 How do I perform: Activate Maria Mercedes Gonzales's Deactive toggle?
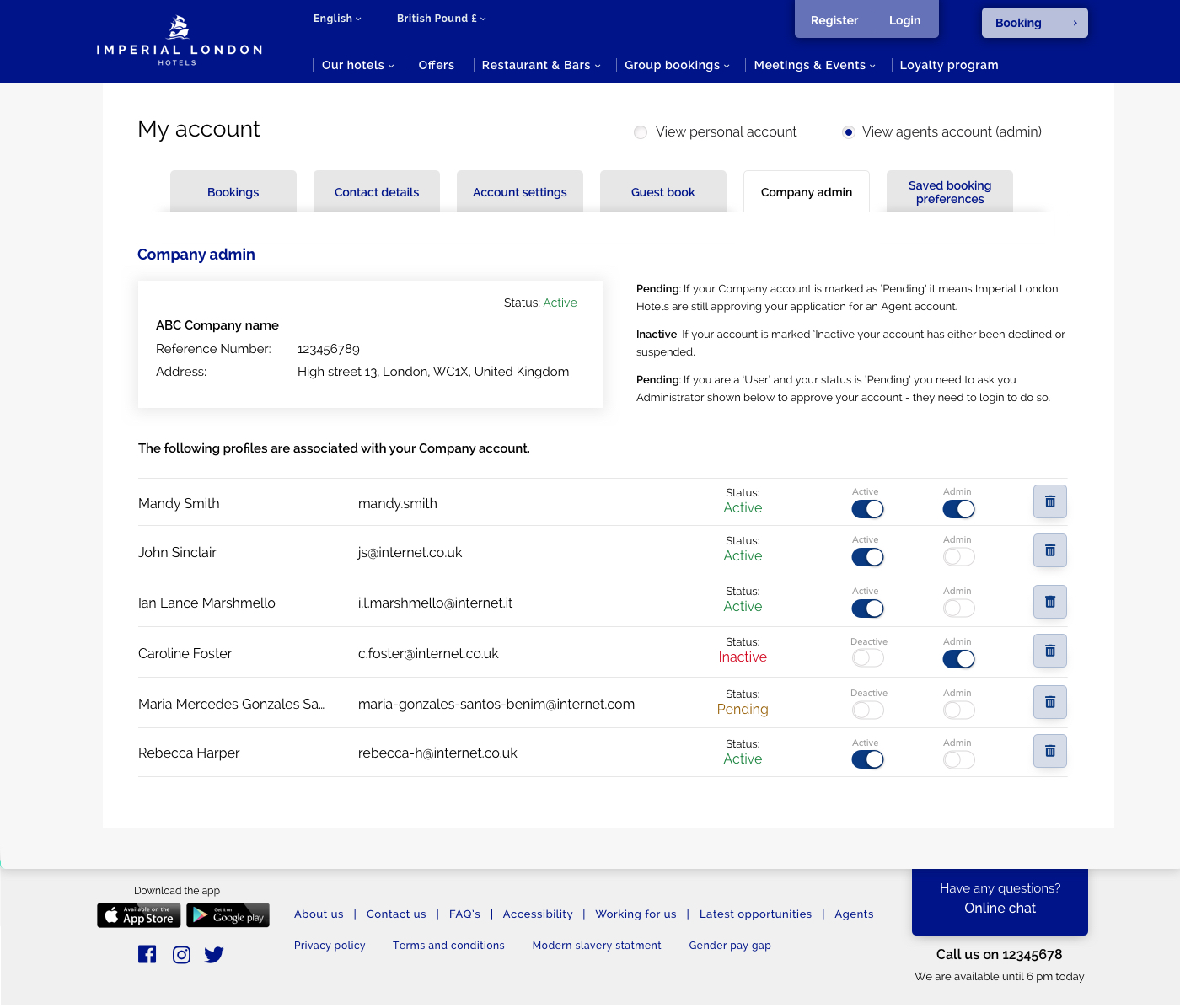point(867,710)
